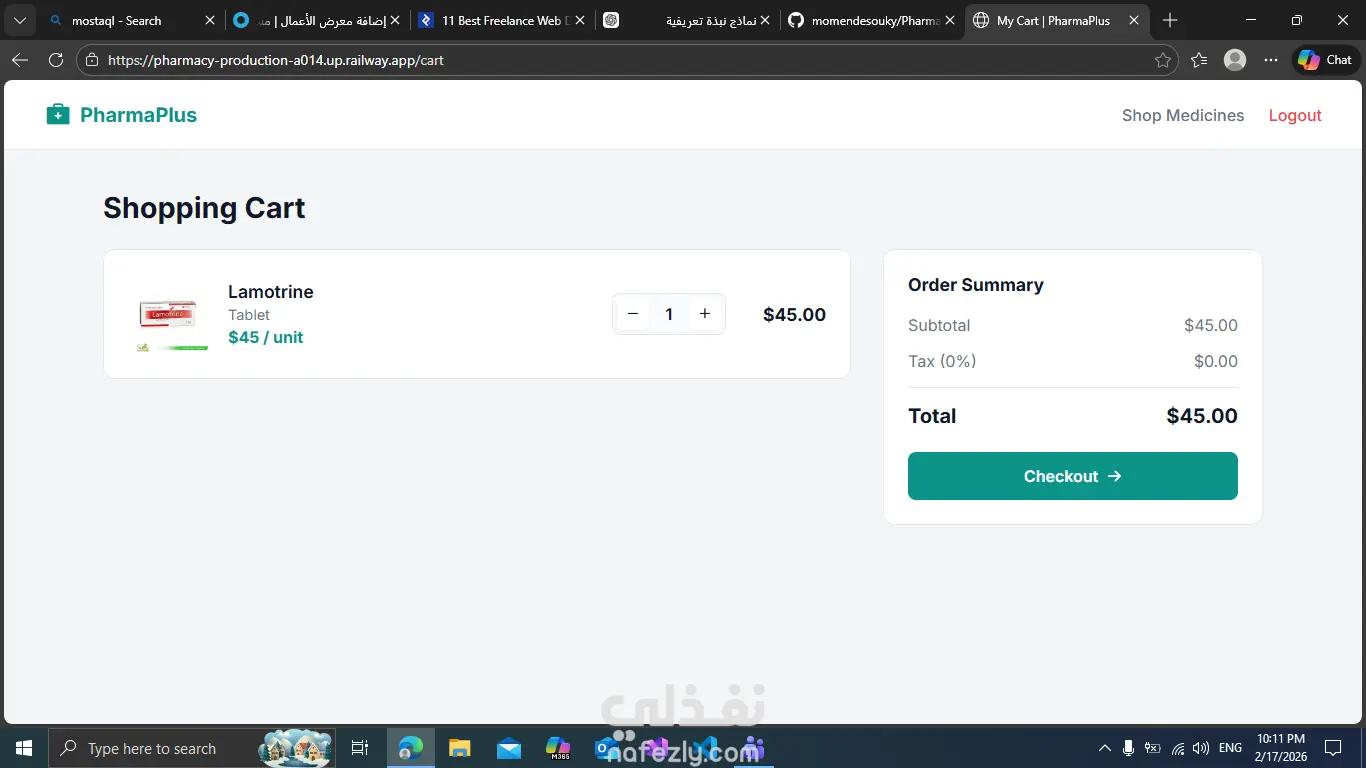This screenshot has height=768, width=1366.
Task: Switch to the mostaql - Search tab
Action: click(x=130, y=20)
